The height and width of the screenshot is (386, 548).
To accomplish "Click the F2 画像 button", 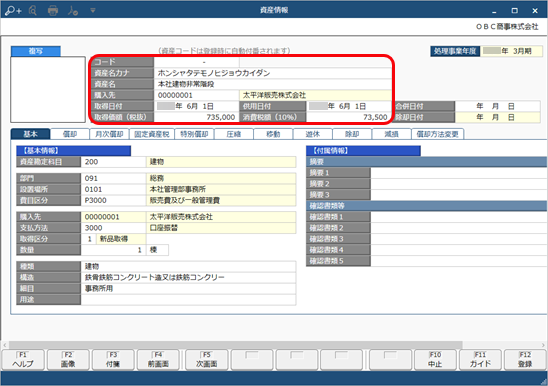I will click(68, 359).
